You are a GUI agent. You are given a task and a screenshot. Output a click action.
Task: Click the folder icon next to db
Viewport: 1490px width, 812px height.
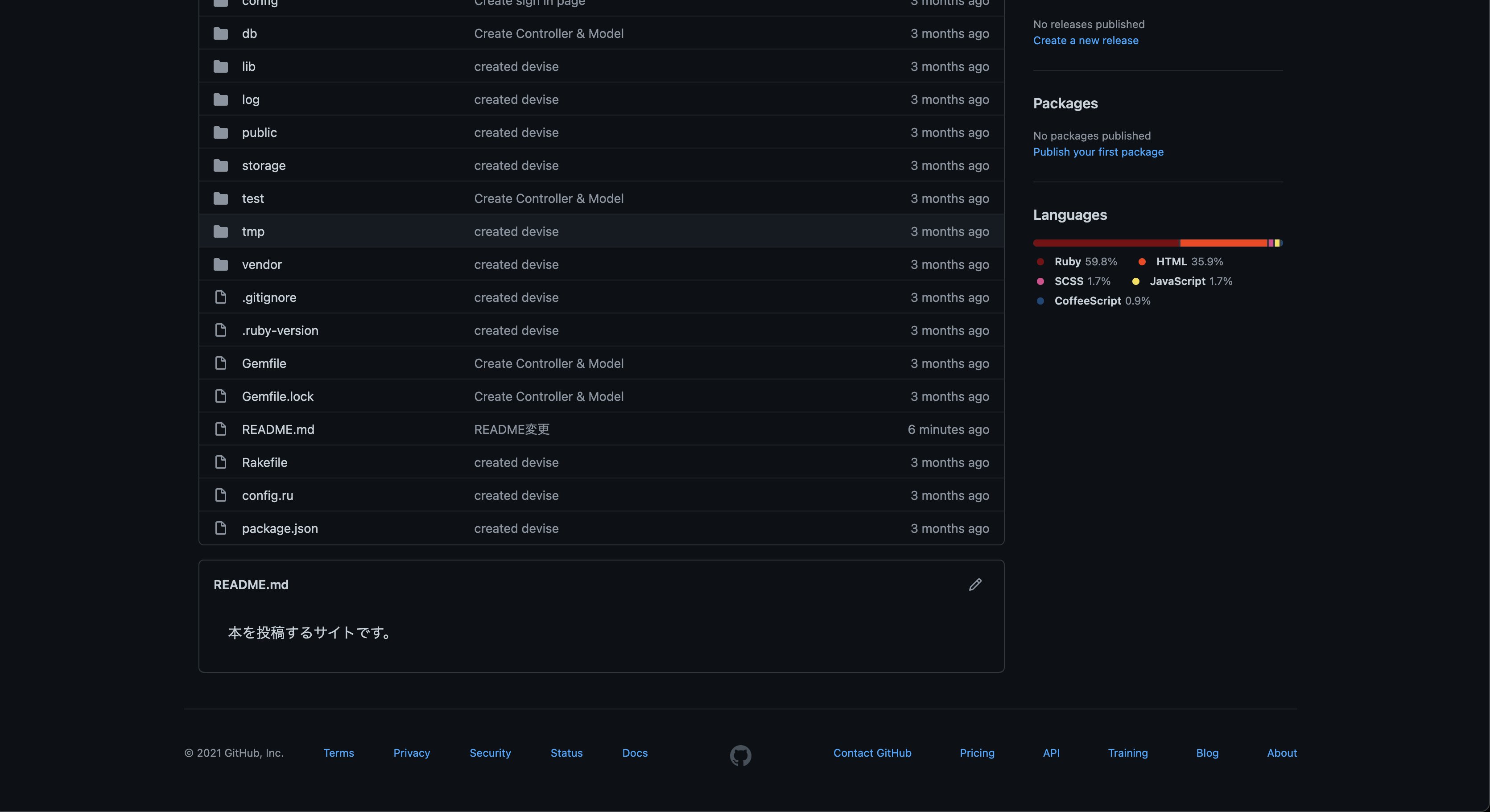pyautogui.click(x=220, y=33)
